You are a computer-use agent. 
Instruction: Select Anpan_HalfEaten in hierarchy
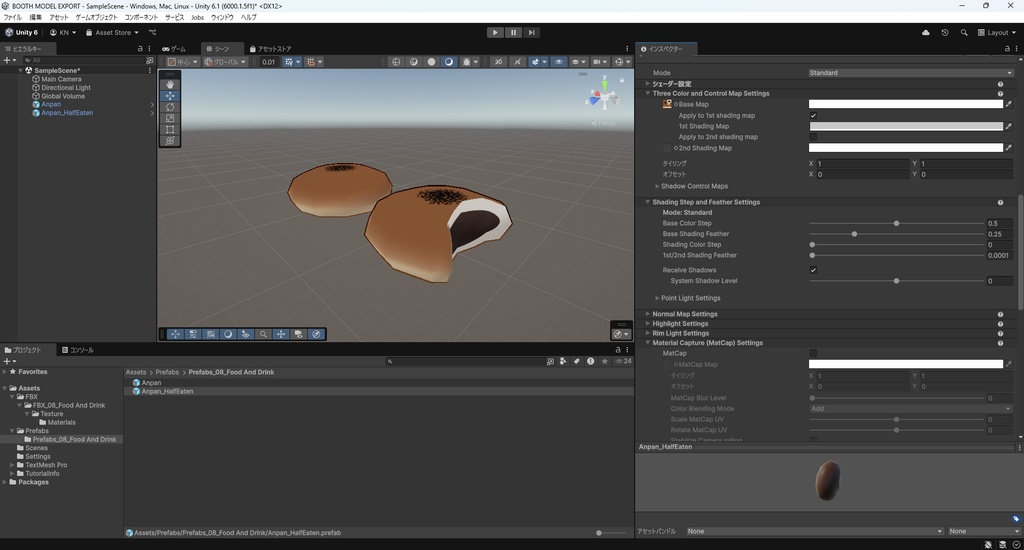tap(67, 113)
